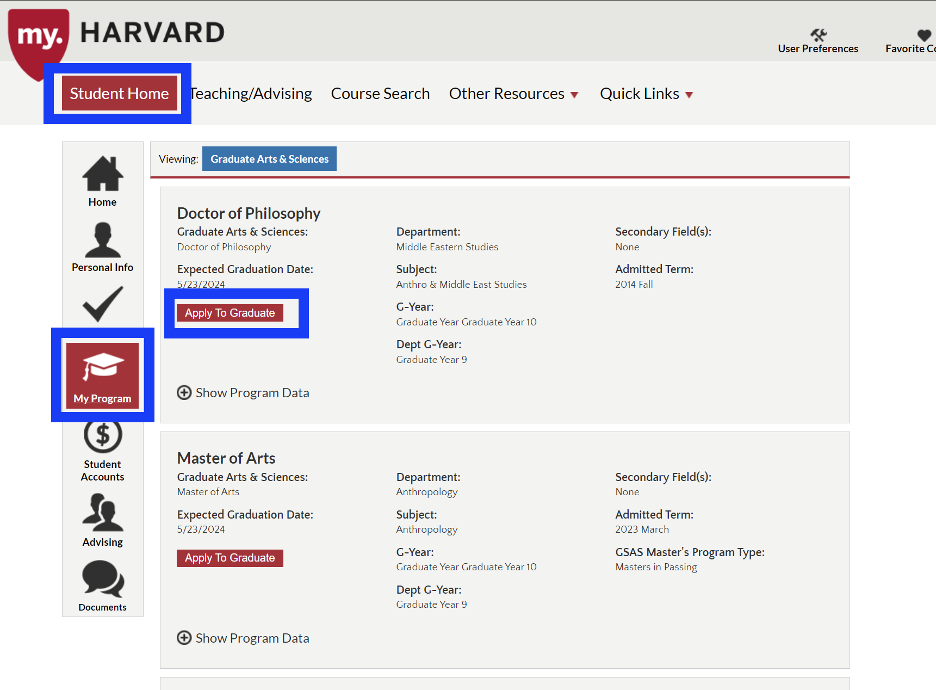Image resolution: width=936 pixels, height=690 pixels.
Task: Expand Show Program Data under Master of Arts
Action: tap(243, 638)
